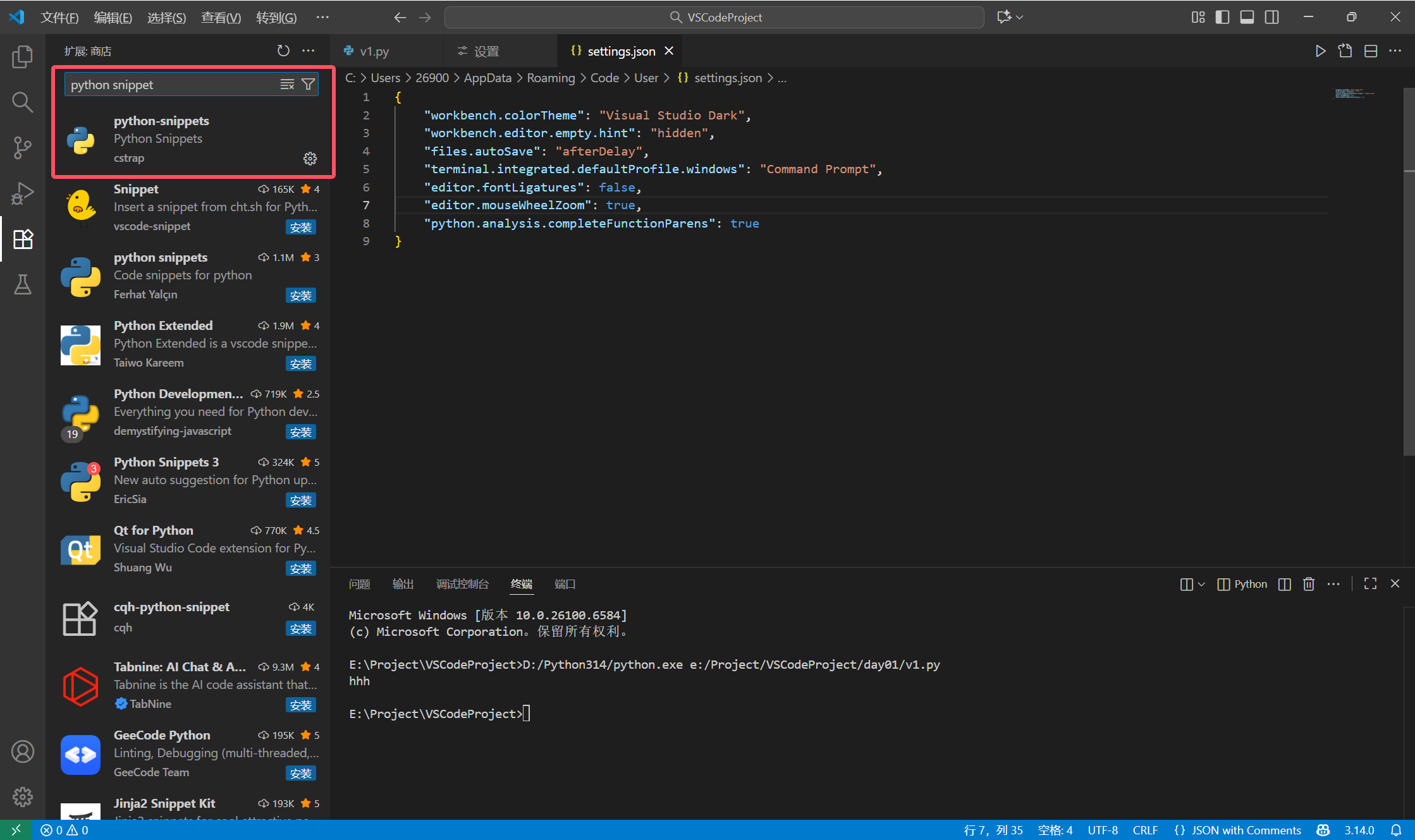Viewport: 1415px width, 840px height.
Task: Open the terminal launch profile dropdown
Action: pos(1200,584)
